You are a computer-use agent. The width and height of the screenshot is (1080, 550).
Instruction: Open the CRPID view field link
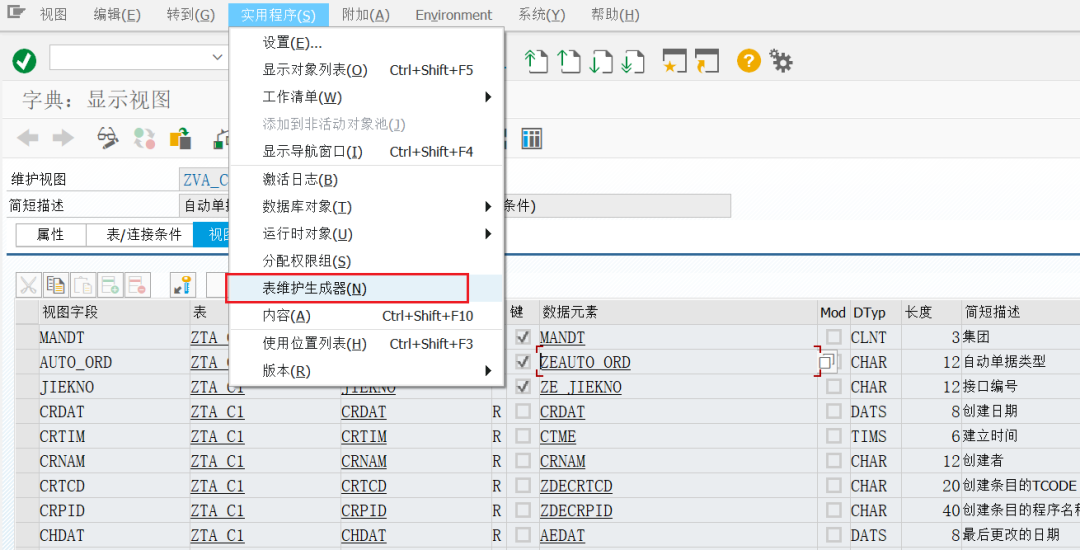(364, 511)
